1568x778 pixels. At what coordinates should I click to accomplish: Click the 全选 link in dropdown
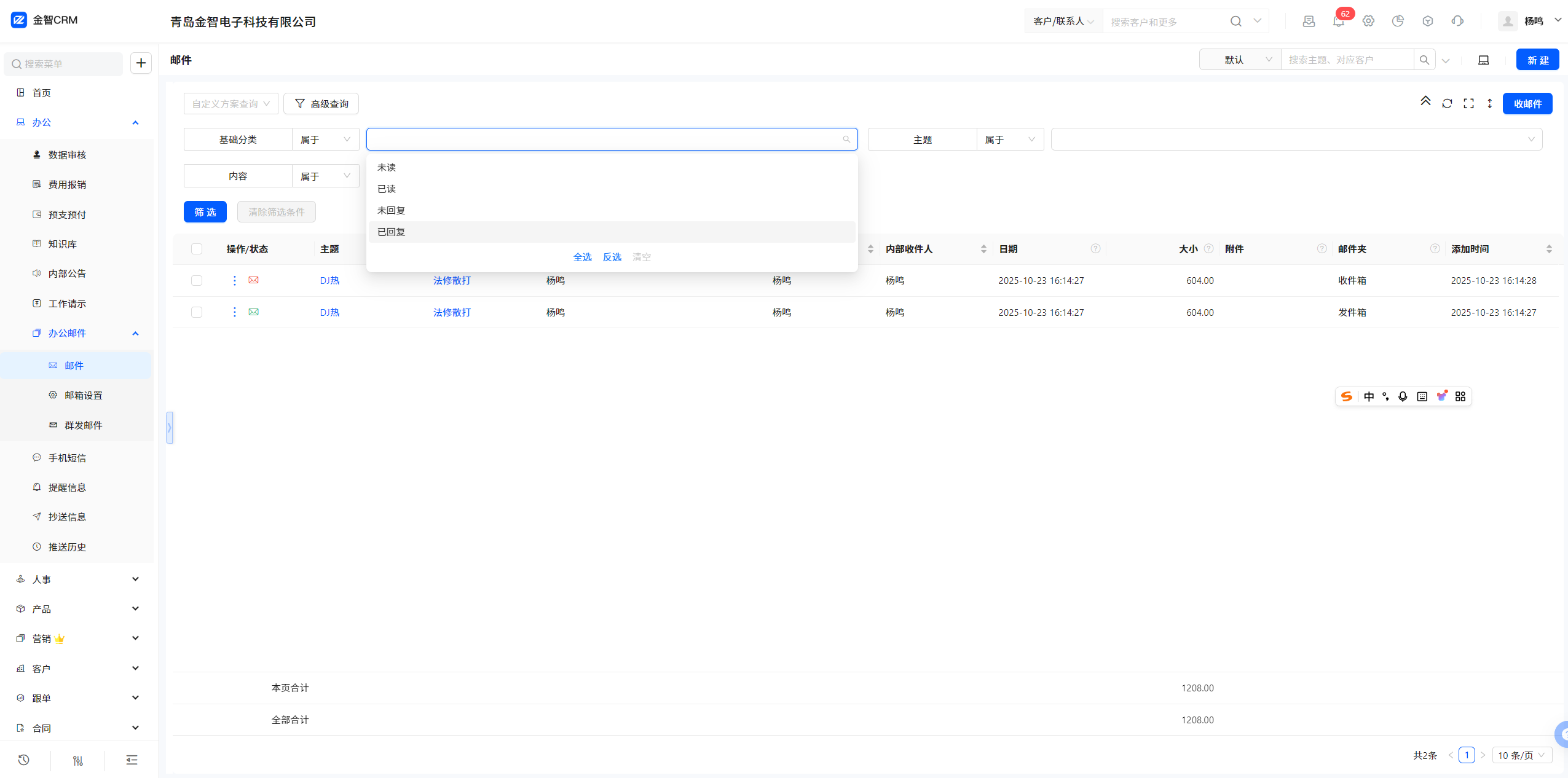[582, 257]
